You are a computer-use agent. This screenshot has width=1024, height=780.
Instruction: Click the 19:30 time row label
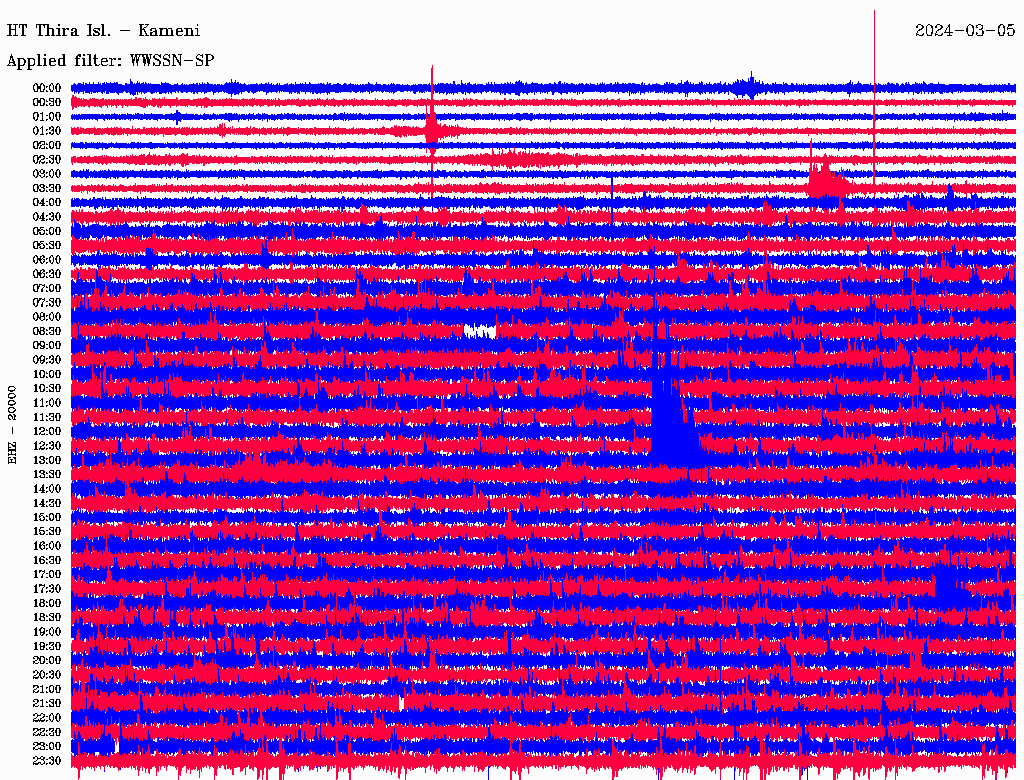[47, 646]
